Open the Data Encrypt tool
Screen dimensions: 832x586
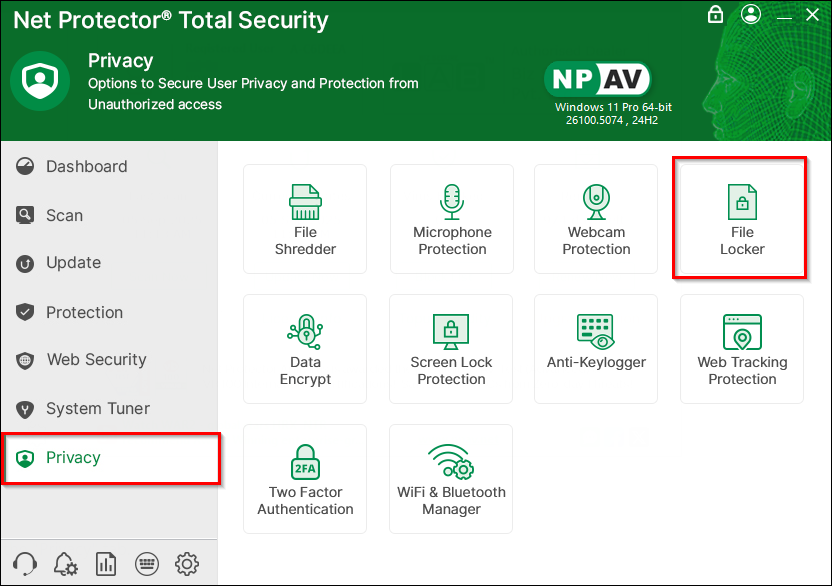tap(305, 349)
